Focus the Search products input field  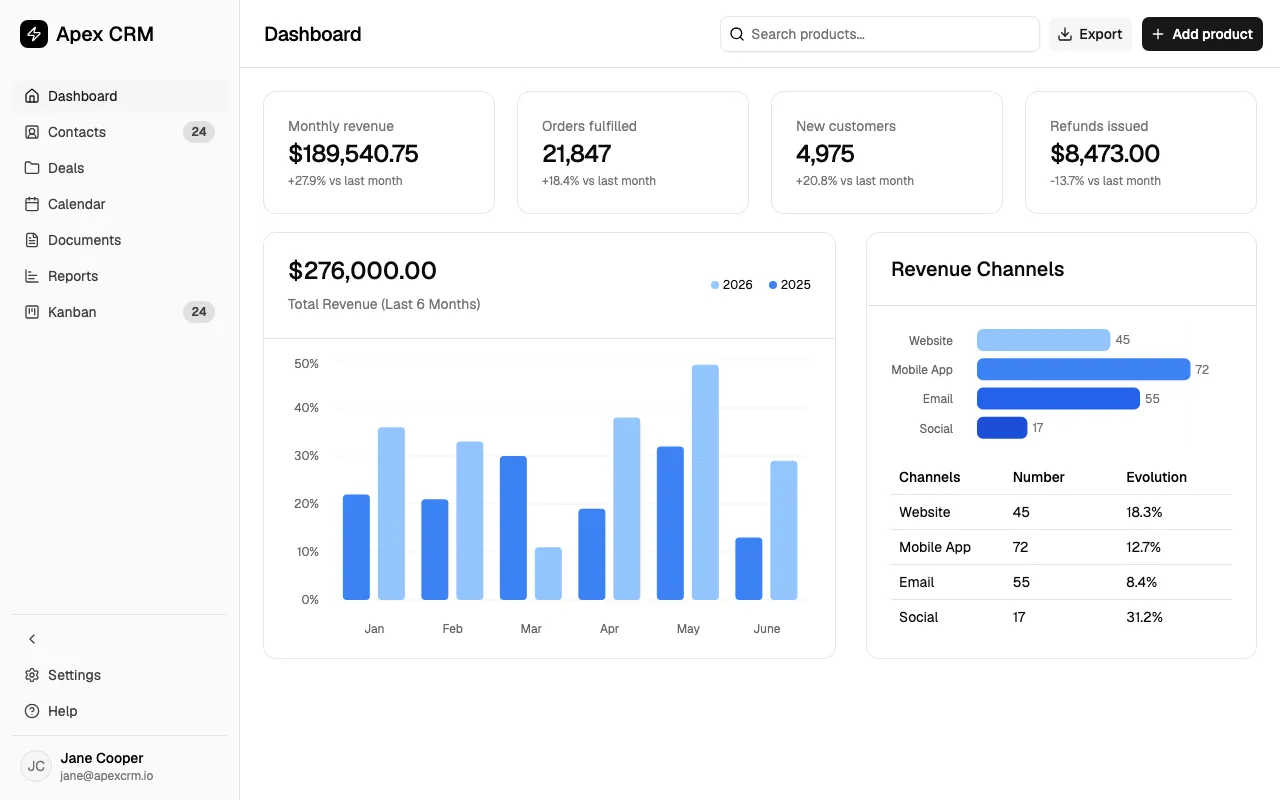click(x=880, y=34)
